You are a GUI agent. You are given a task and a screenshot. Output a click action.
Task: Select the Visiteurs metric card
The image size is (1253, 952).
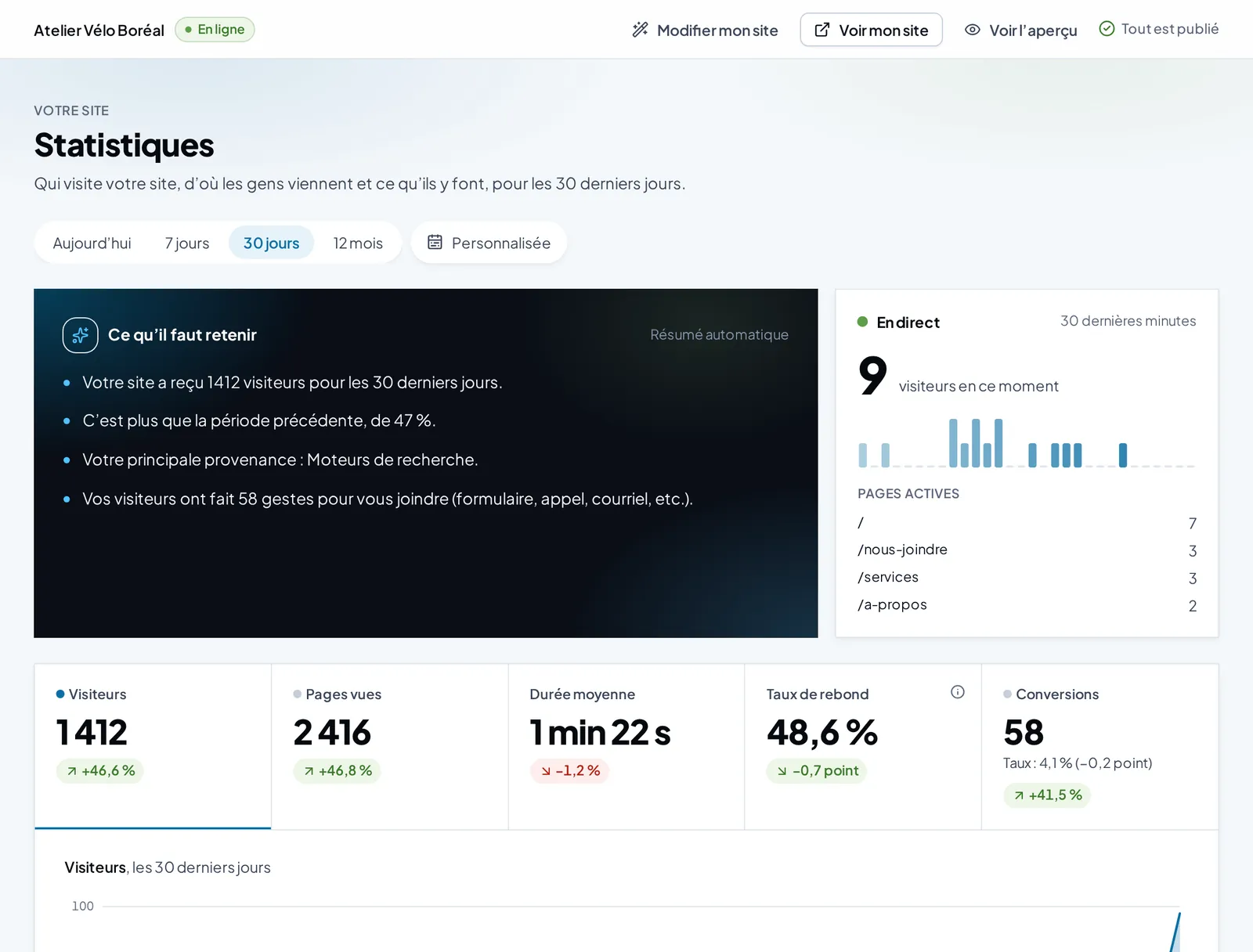coord(153,746)
